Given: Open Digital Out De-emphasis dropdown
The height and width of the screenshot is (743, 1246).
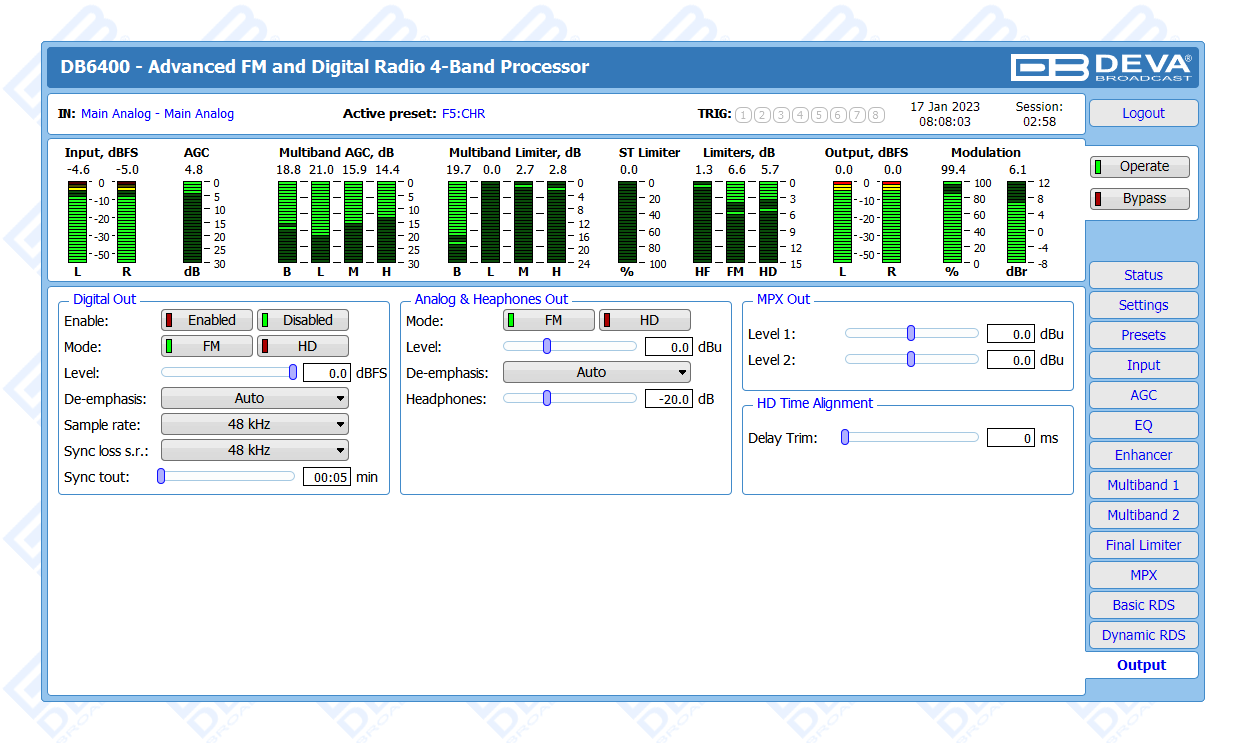Looking at the screenshot, I should click(255, 398).
